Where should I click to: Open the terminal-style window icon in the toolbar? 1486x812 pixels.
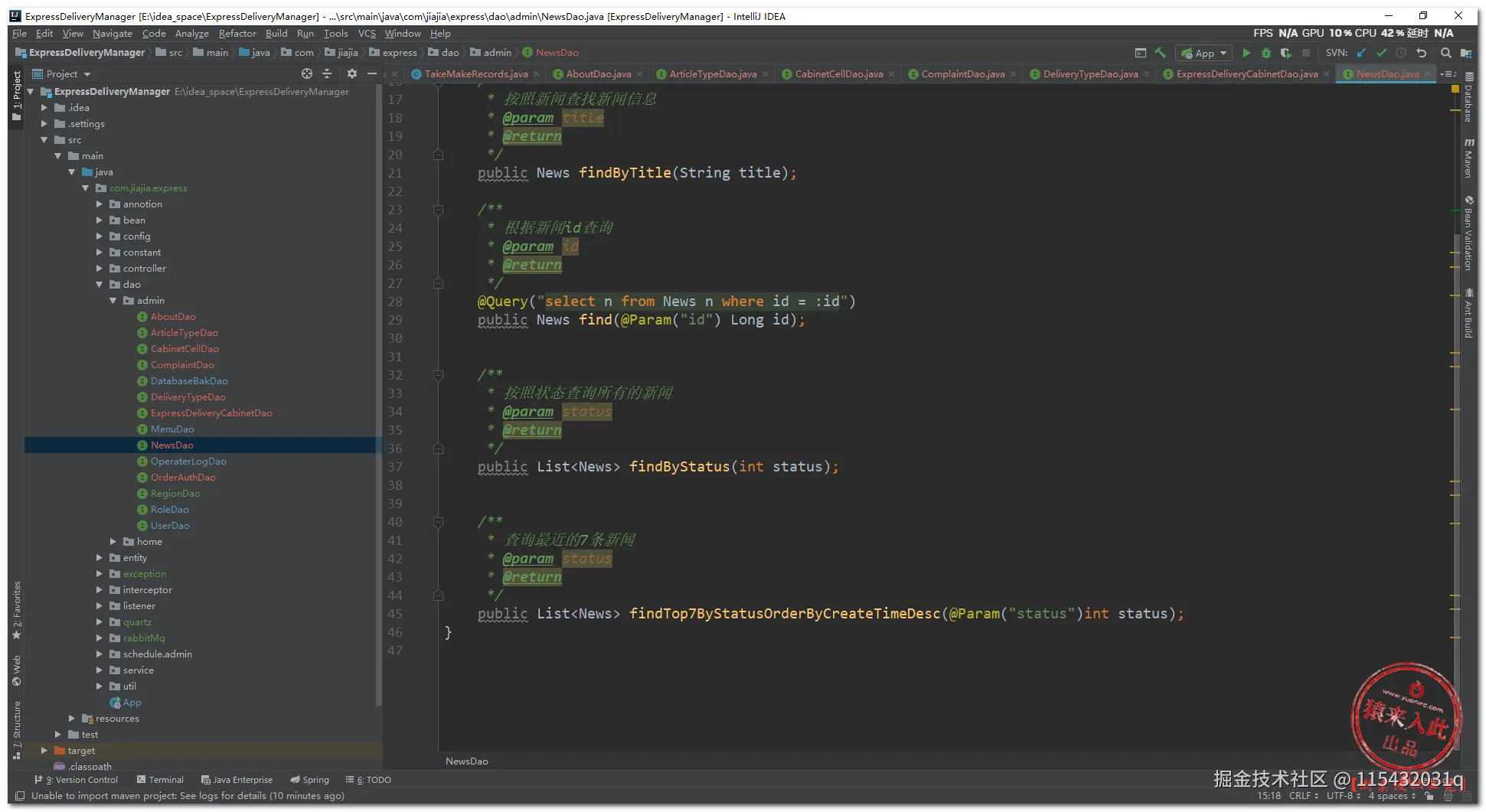tap(1141, 53)
